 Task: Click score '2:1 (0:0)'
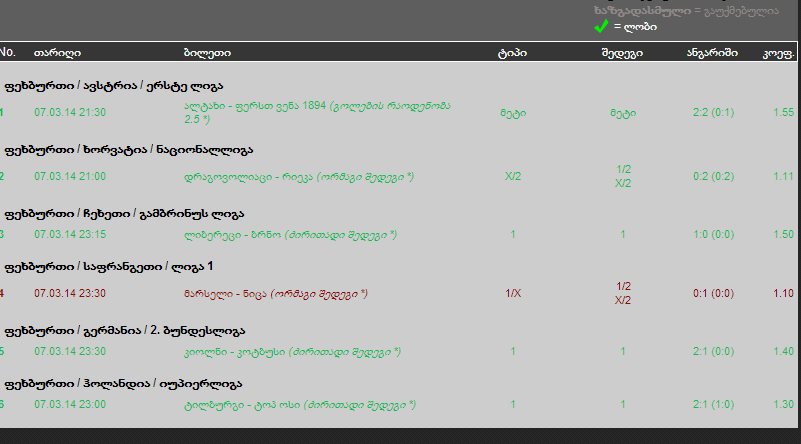pos(713,352)
